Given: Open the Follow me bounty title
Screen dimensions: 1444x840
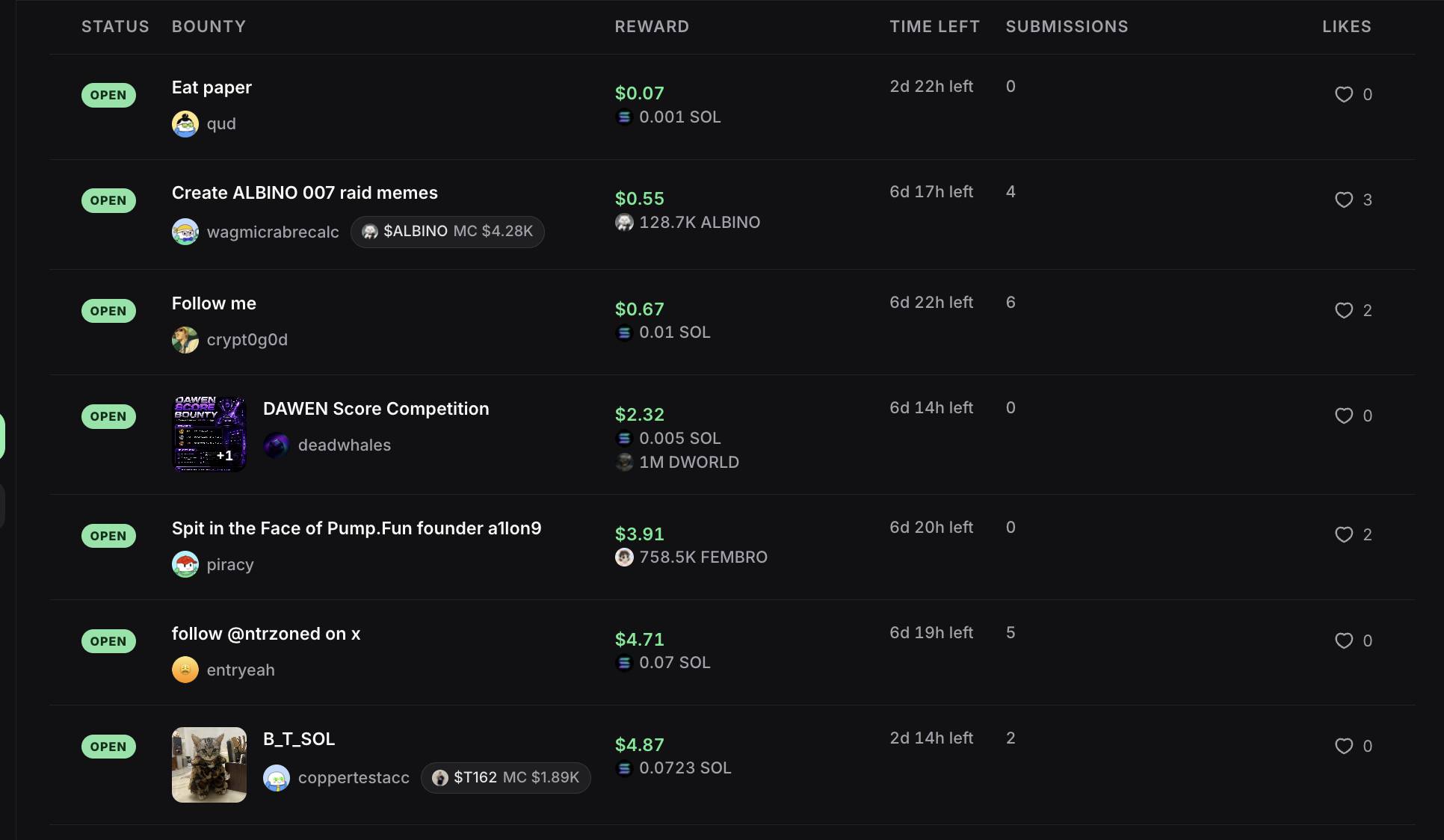Looking at the screenshot, I should pyautogui.click(x=214, y=303).
